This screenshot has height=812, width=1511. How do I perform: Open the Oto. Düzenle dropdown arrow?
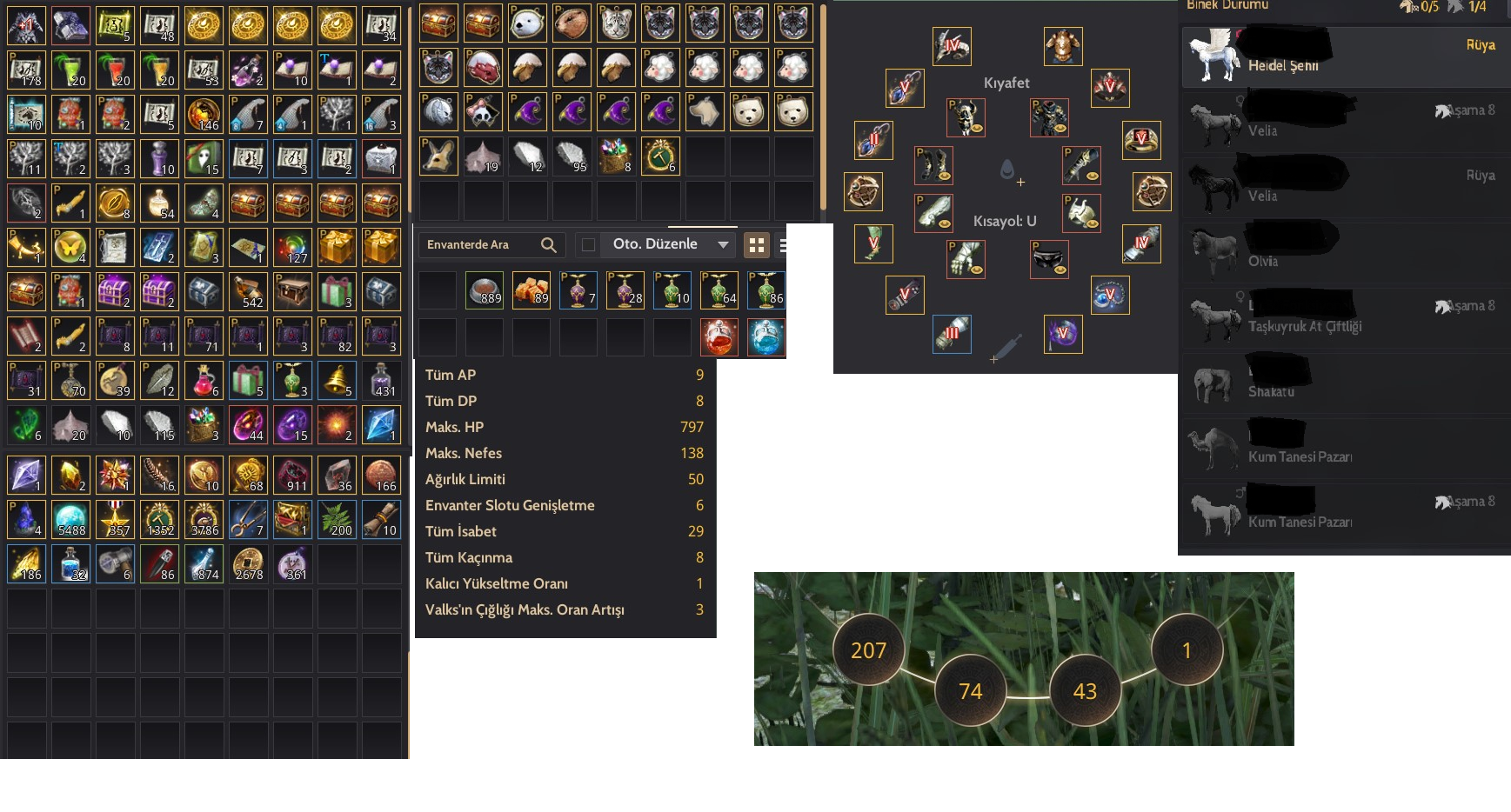(x=723, y=245)
